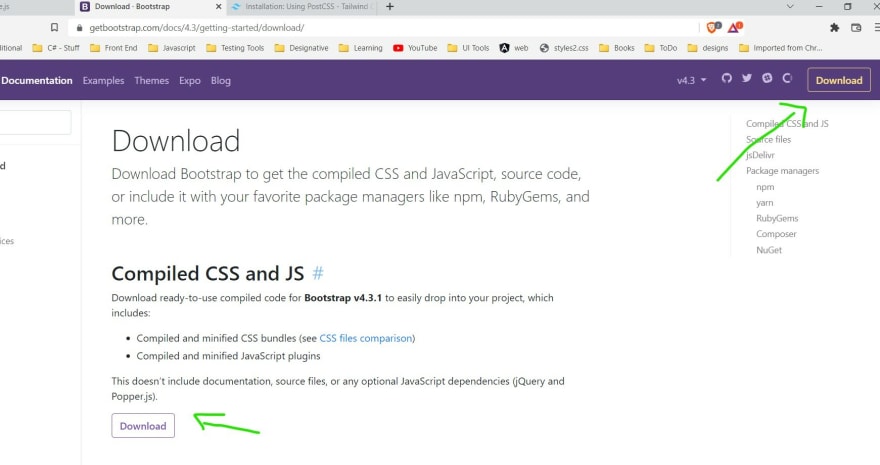Open the designs bookmark folder
Viewport: 880px width, 465px height.
coord(708,48)
